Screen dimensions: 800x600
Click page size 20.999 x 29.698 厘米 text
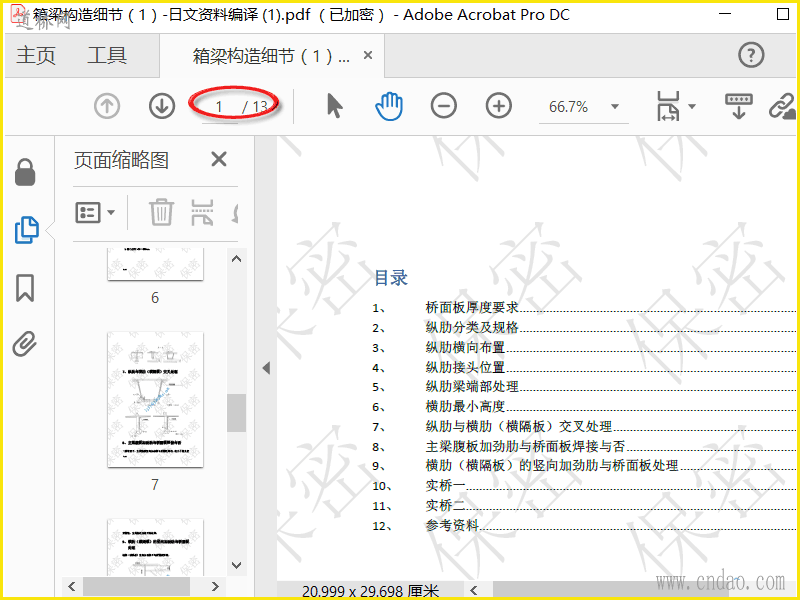pos(370,591)
